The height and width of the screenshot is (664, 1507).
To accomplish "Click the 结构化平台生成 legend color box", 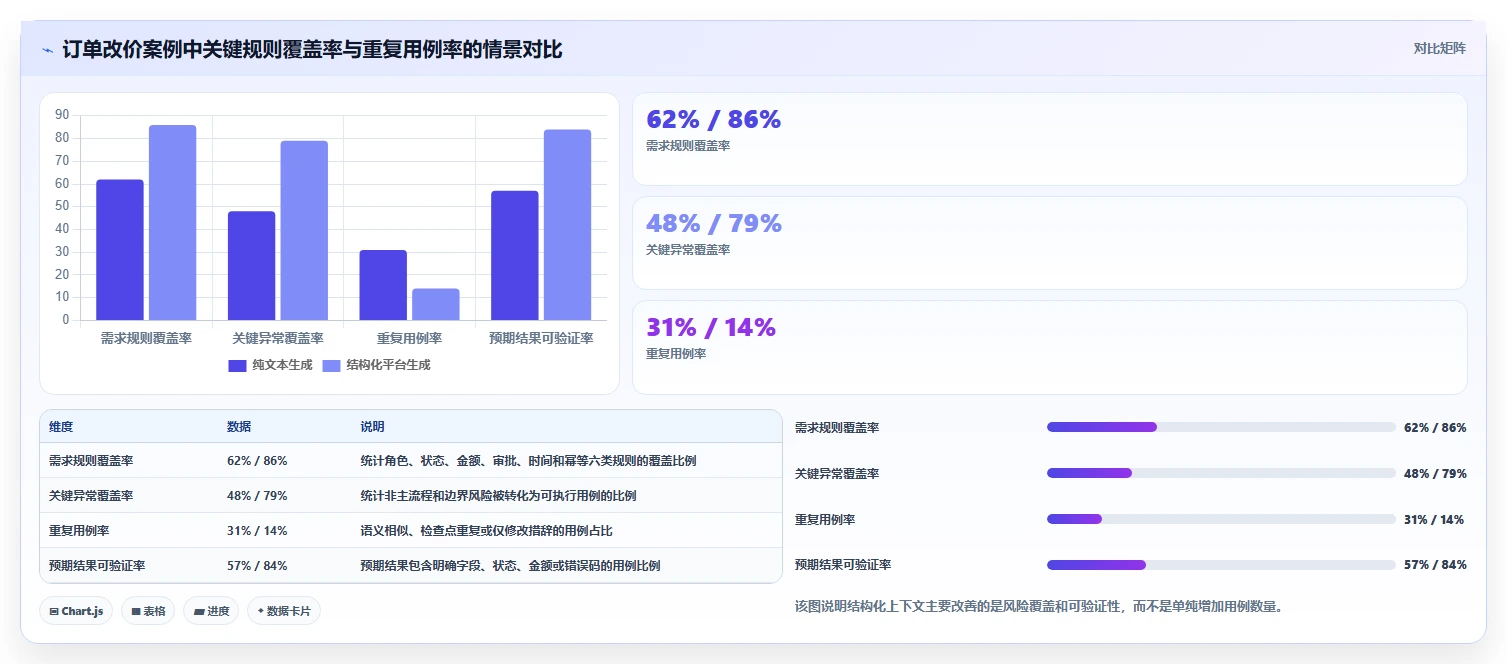I will coord(331,365).
